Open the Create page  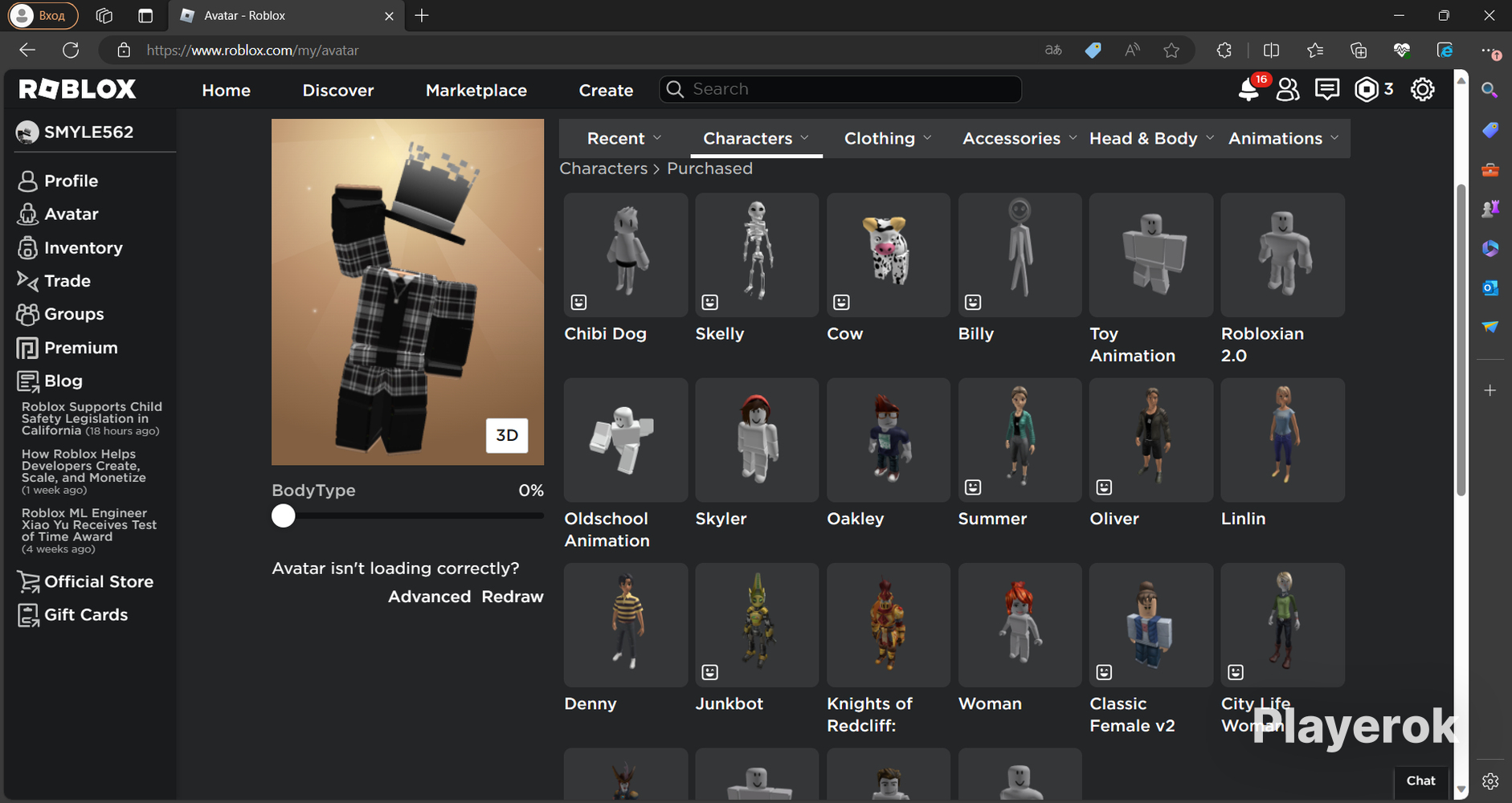click(606, 90)
